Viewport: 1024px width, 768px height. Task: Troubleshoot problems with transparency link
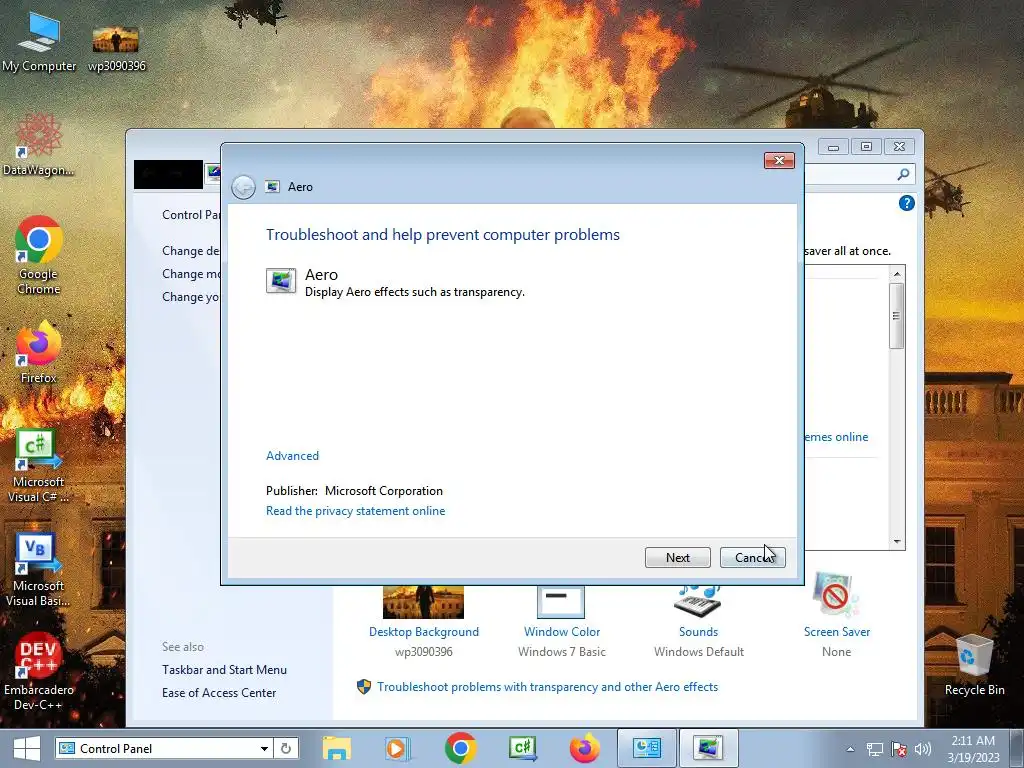pos(547,687)
